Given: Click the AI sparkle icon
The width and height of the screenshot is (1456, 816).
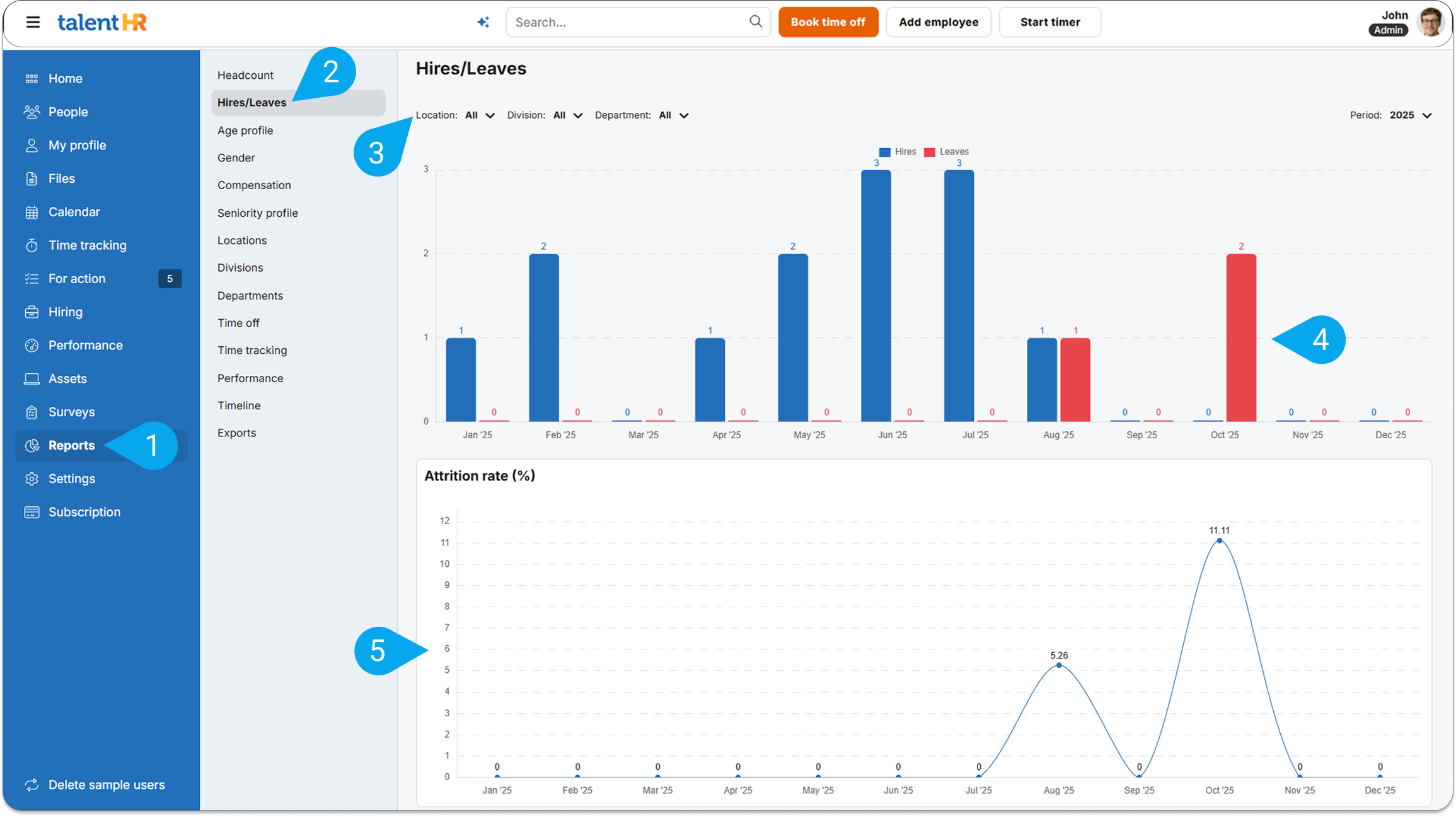Looking at the screenshot, I should 483,22.
